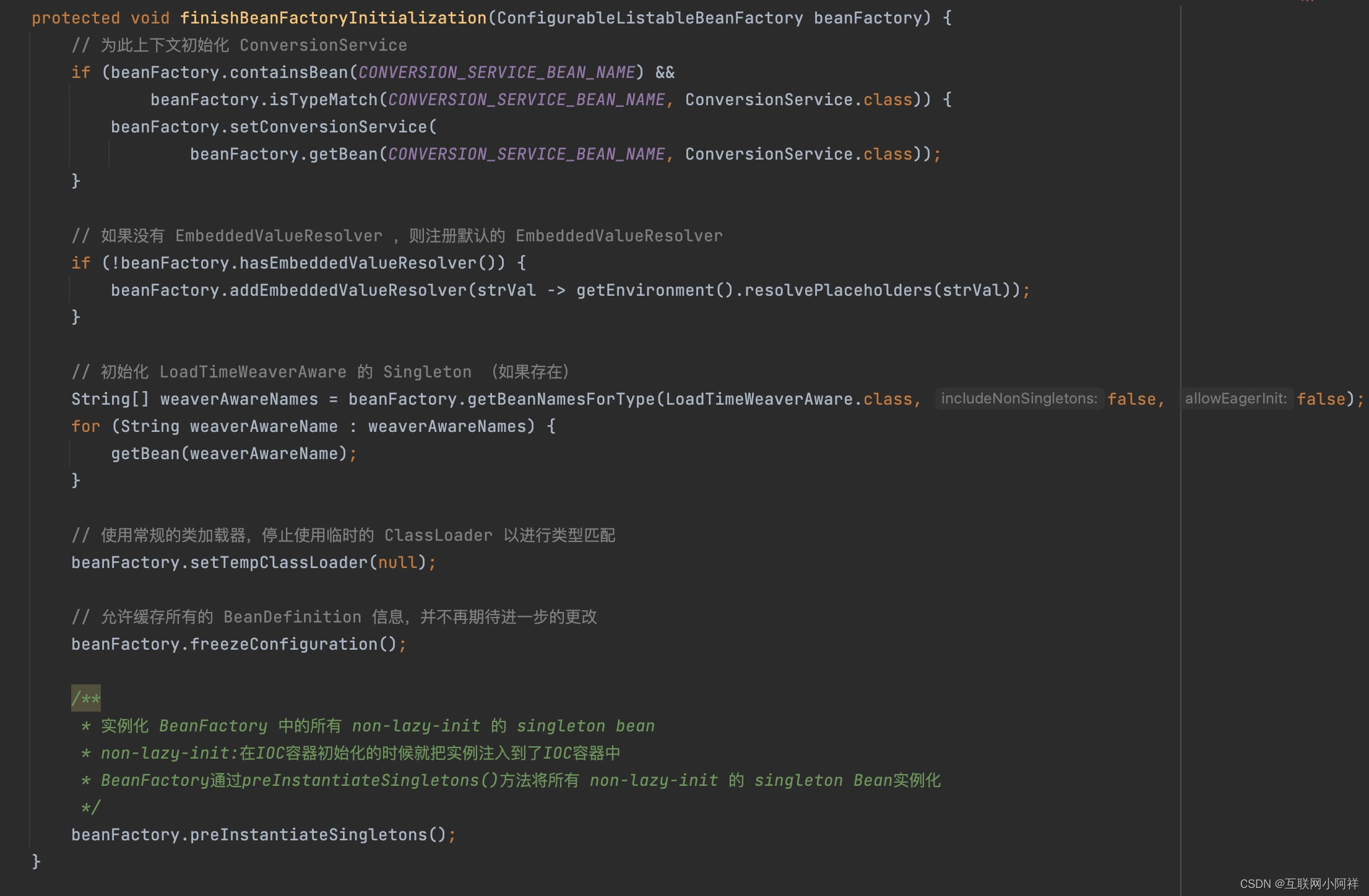The width and height of the screenshot is (1369, 896).
Task: Click the containsBean method call
Action: point(288,72)
